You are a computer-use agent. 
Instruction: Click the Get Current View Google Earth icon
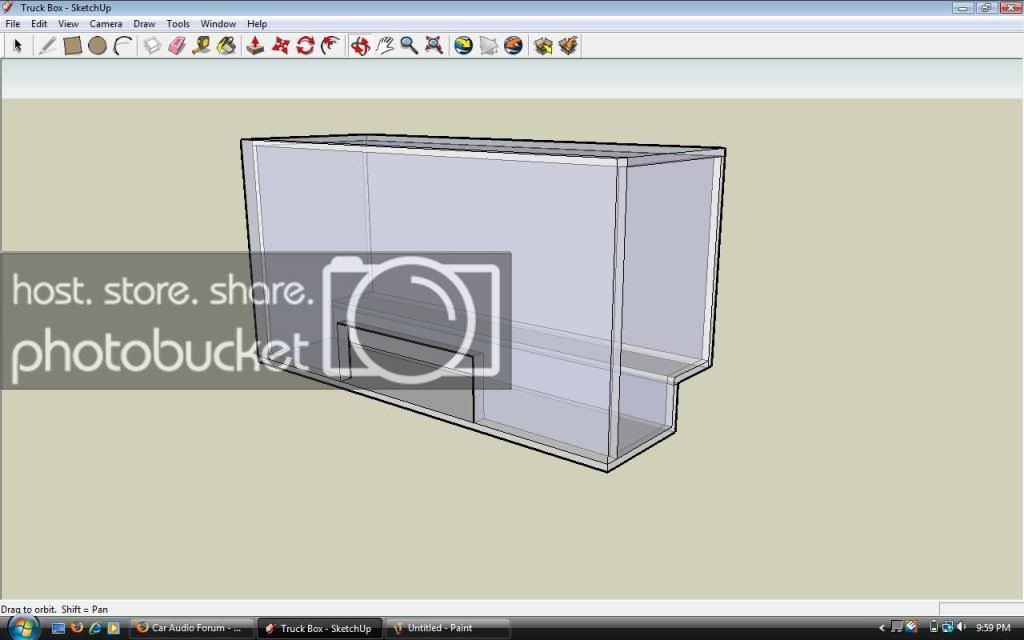(x=463, y=46)
